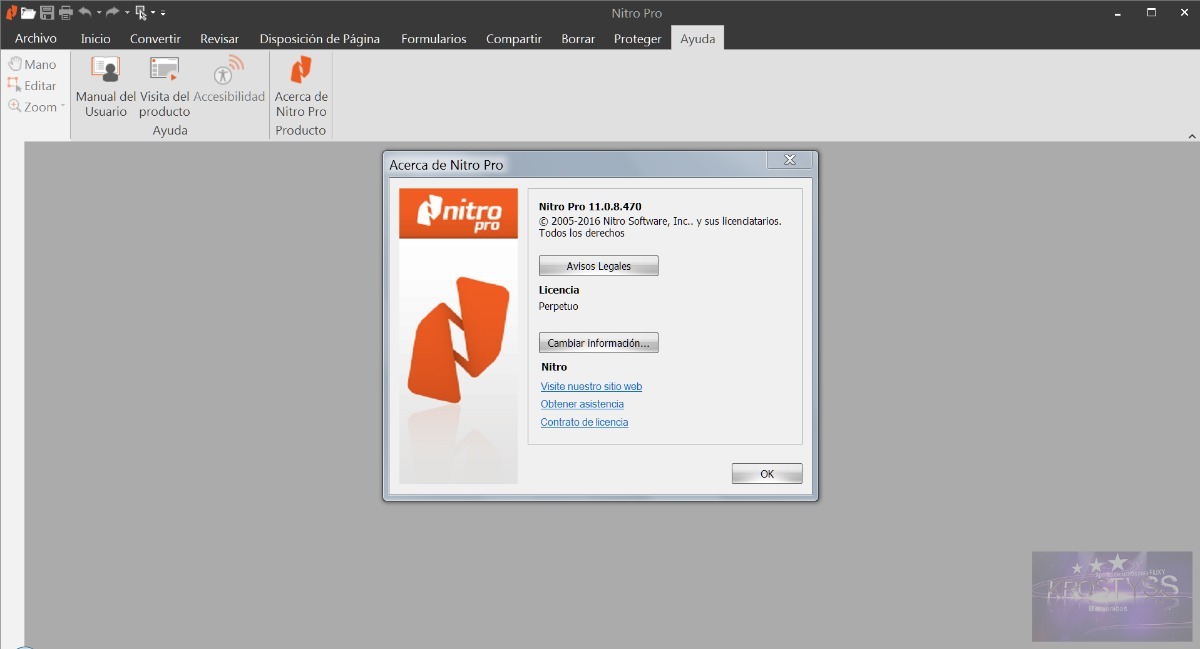Undo with the back arrow icon
Viewport: 1200px width, 649px height.
tap(85, 12)
